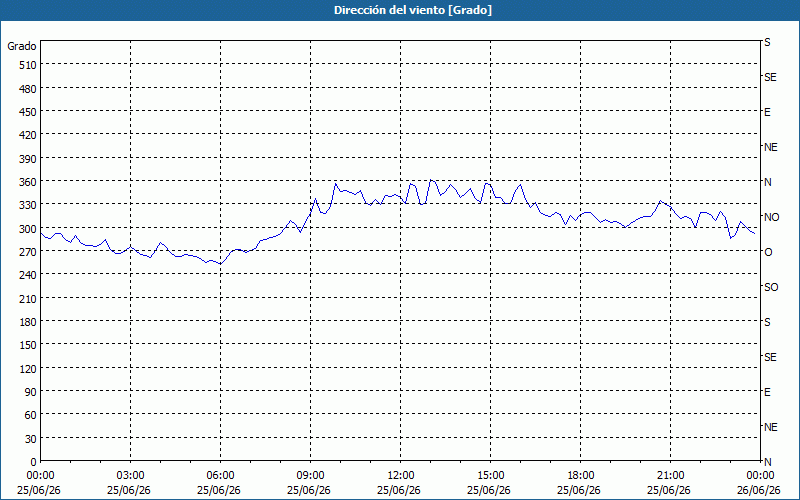Click the '26/06/26' date label

click(759, 490)
